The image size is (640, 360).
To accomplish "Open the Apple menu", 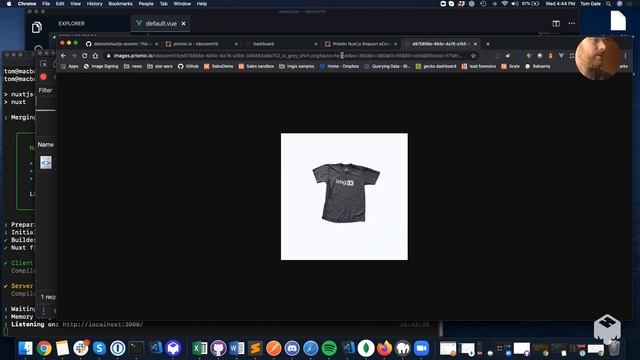I will [9, 4].
